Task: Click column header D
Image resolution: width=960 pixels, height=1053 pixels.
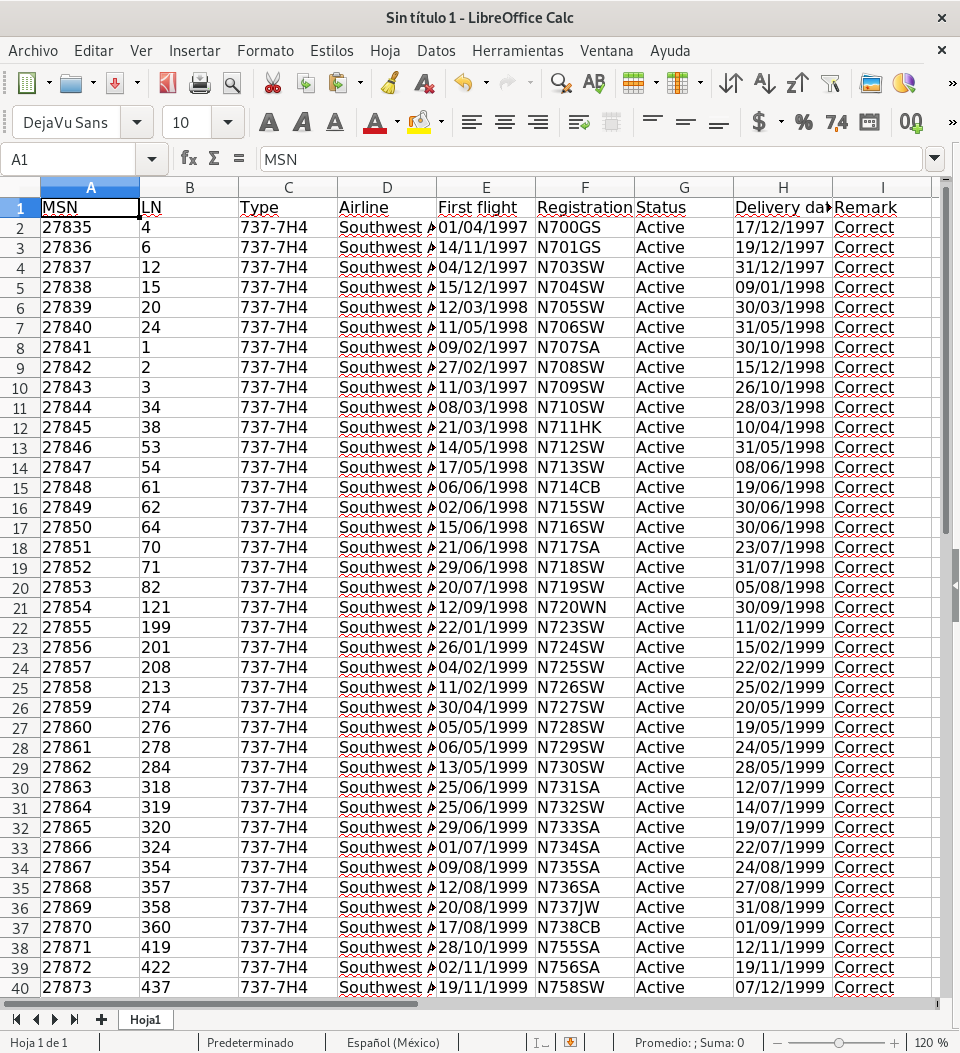Action: [x=387, y=187]
